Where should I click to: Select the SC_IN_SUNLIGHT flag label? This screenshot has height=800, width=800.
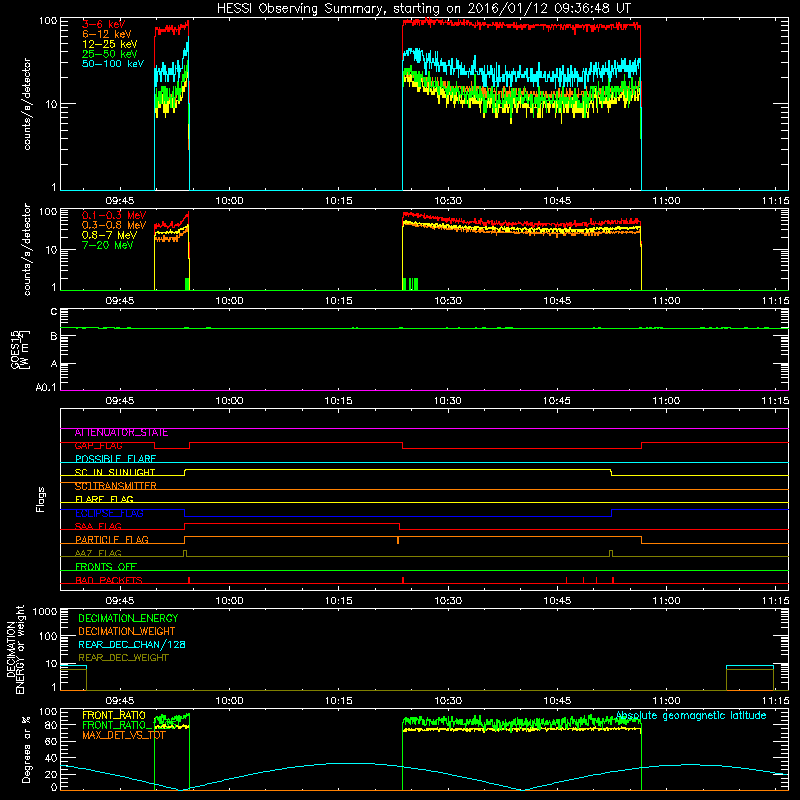115,472
